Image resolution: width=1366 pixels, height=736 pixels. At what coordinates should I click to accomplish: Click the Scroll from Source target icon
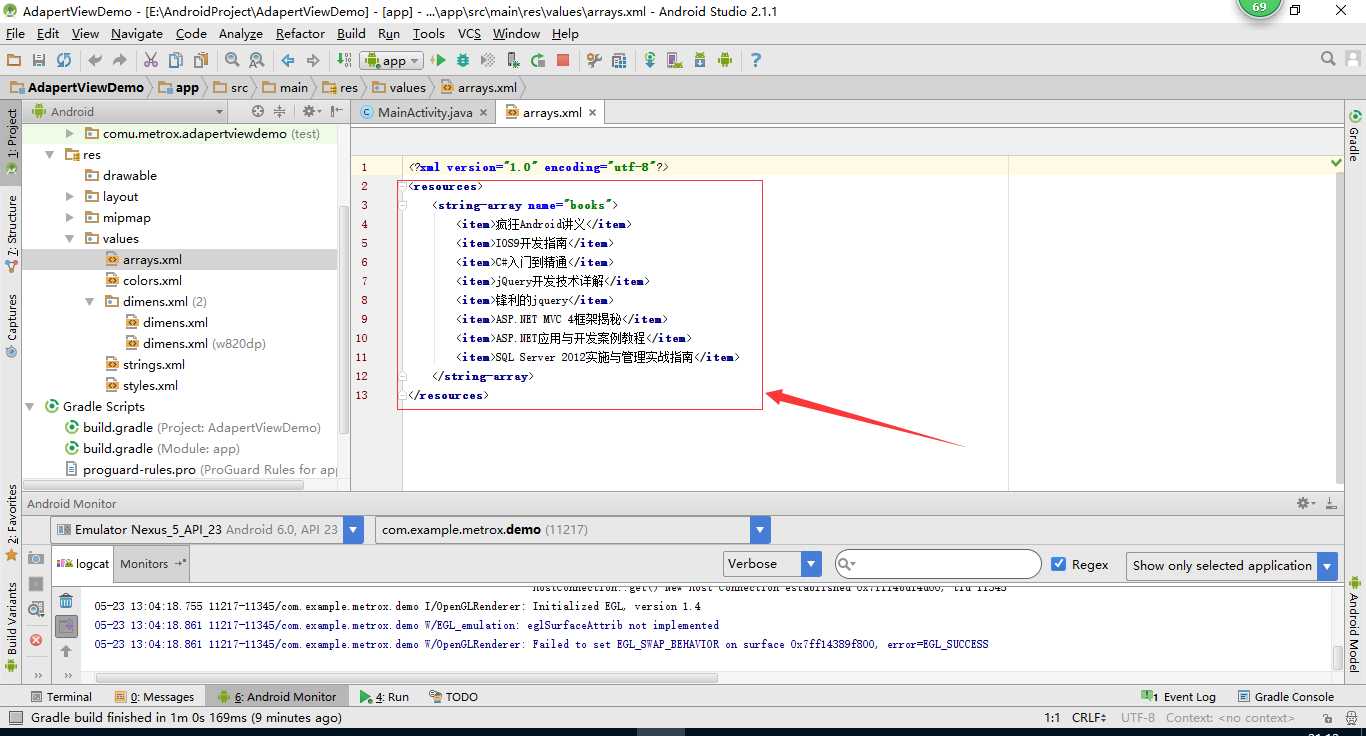[258, 112]
